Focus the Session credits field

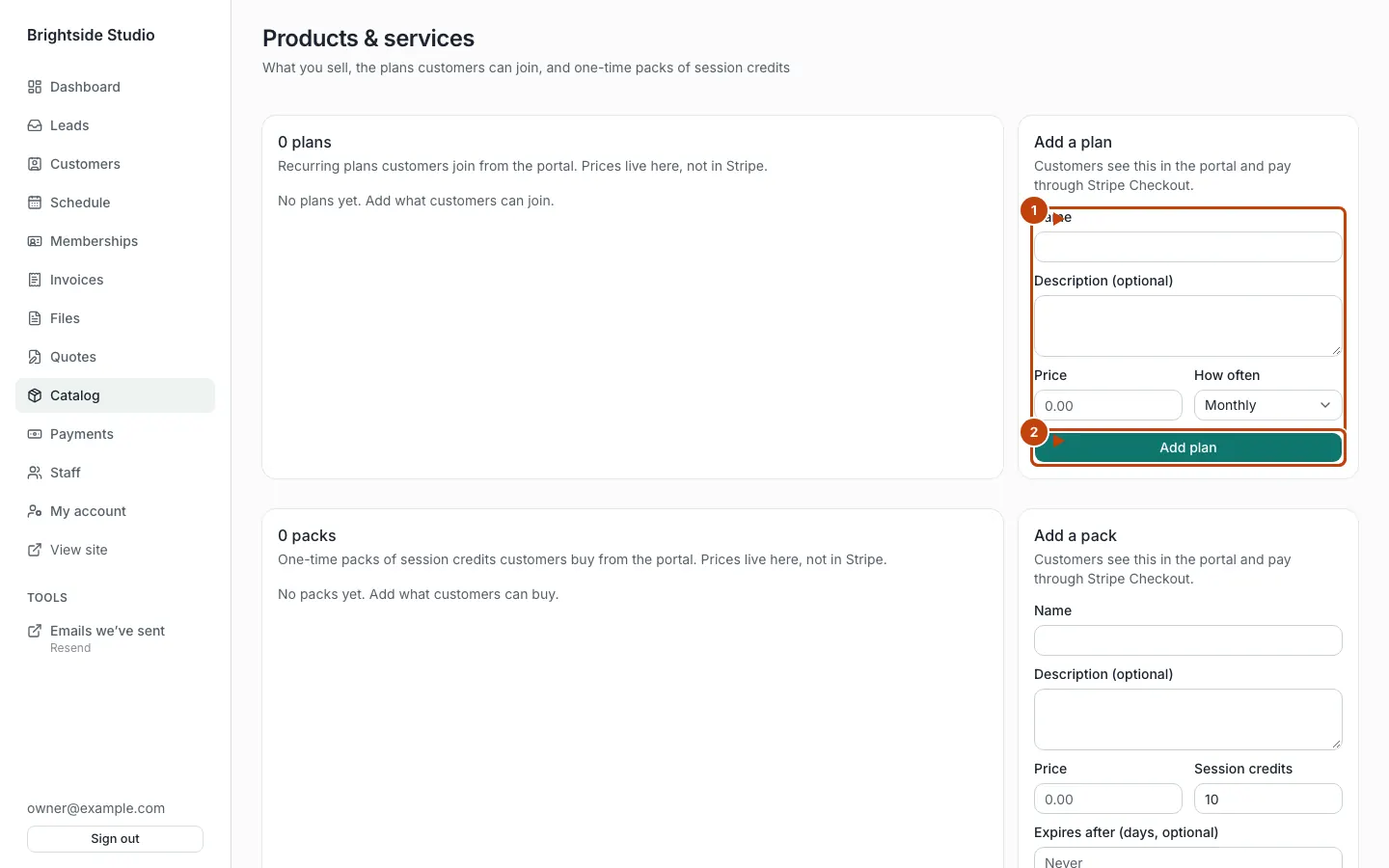(1267, 799)
